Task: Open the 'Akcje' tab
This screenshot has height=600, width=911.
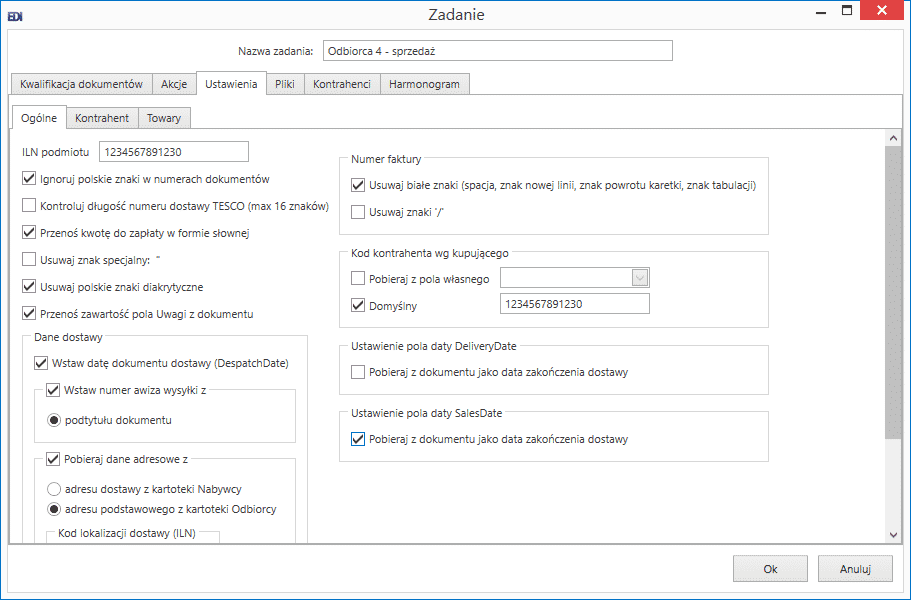Action: (174, 84)
